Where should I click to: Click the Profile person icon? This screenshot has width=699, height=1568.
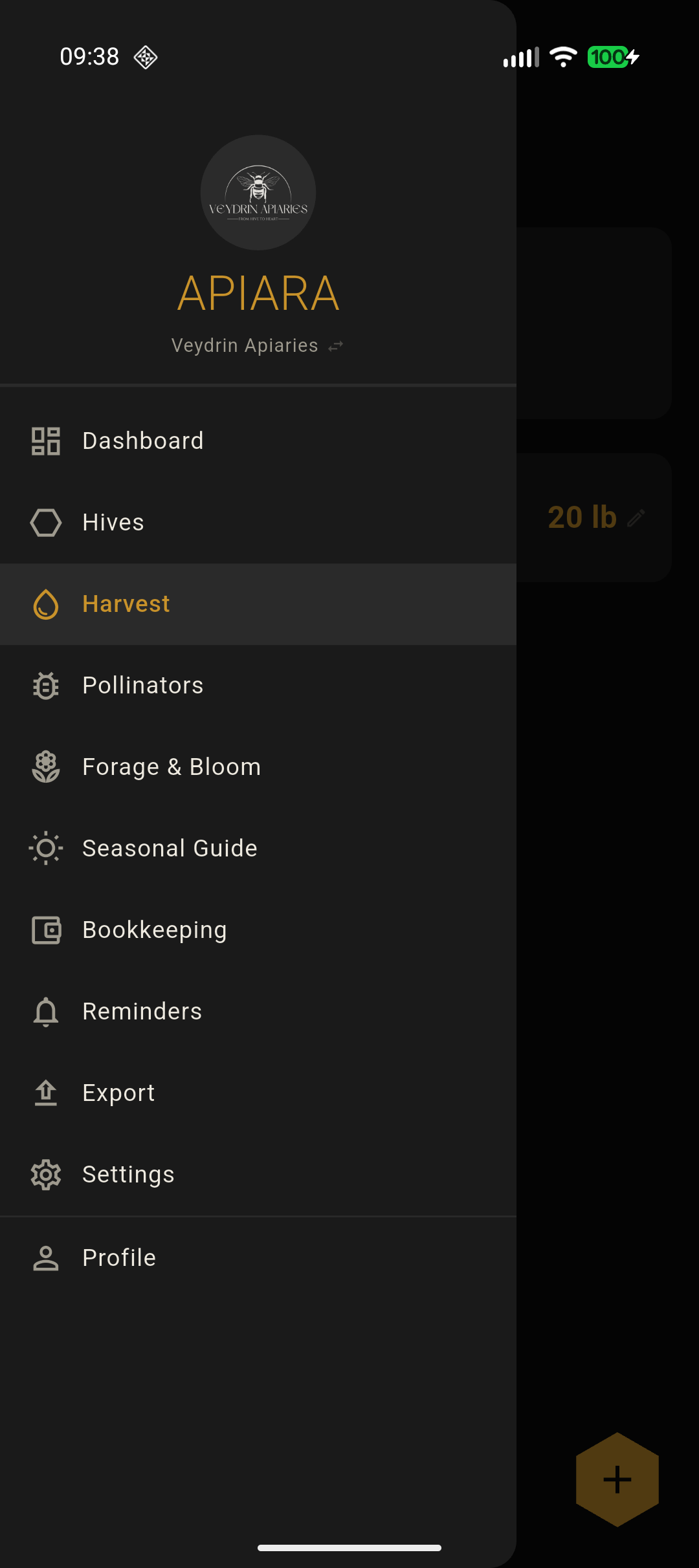pos(46,1258)
